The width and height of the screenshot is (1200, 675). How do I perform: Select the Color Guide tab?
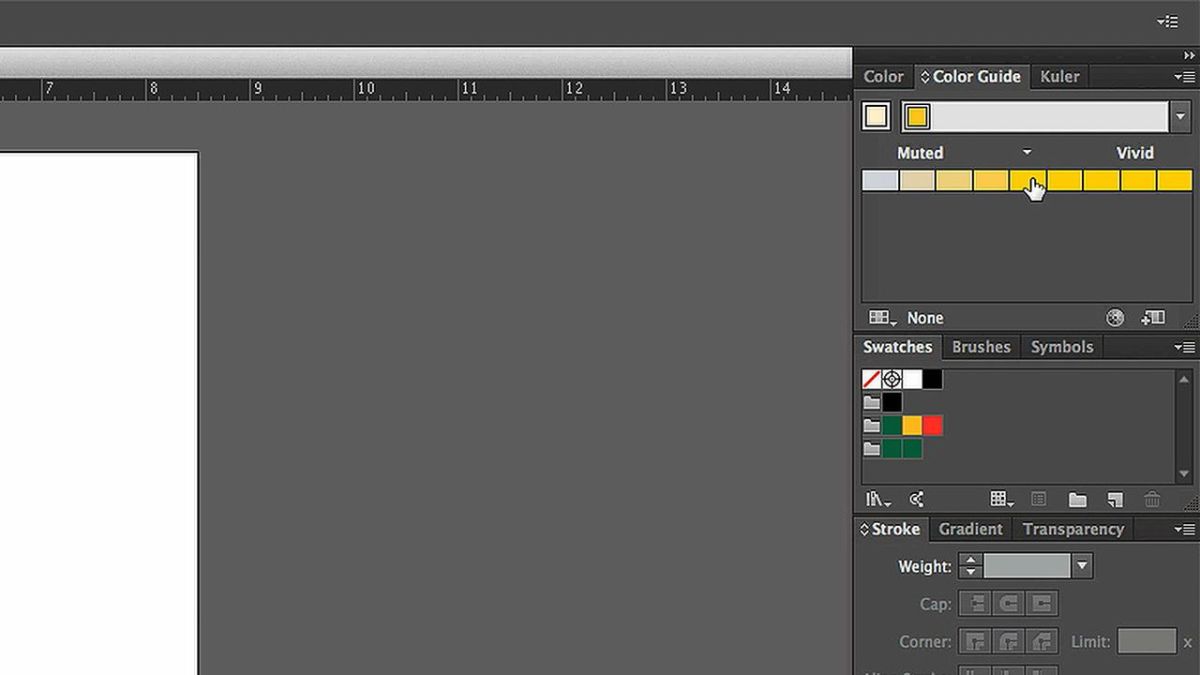coord(971,76)
